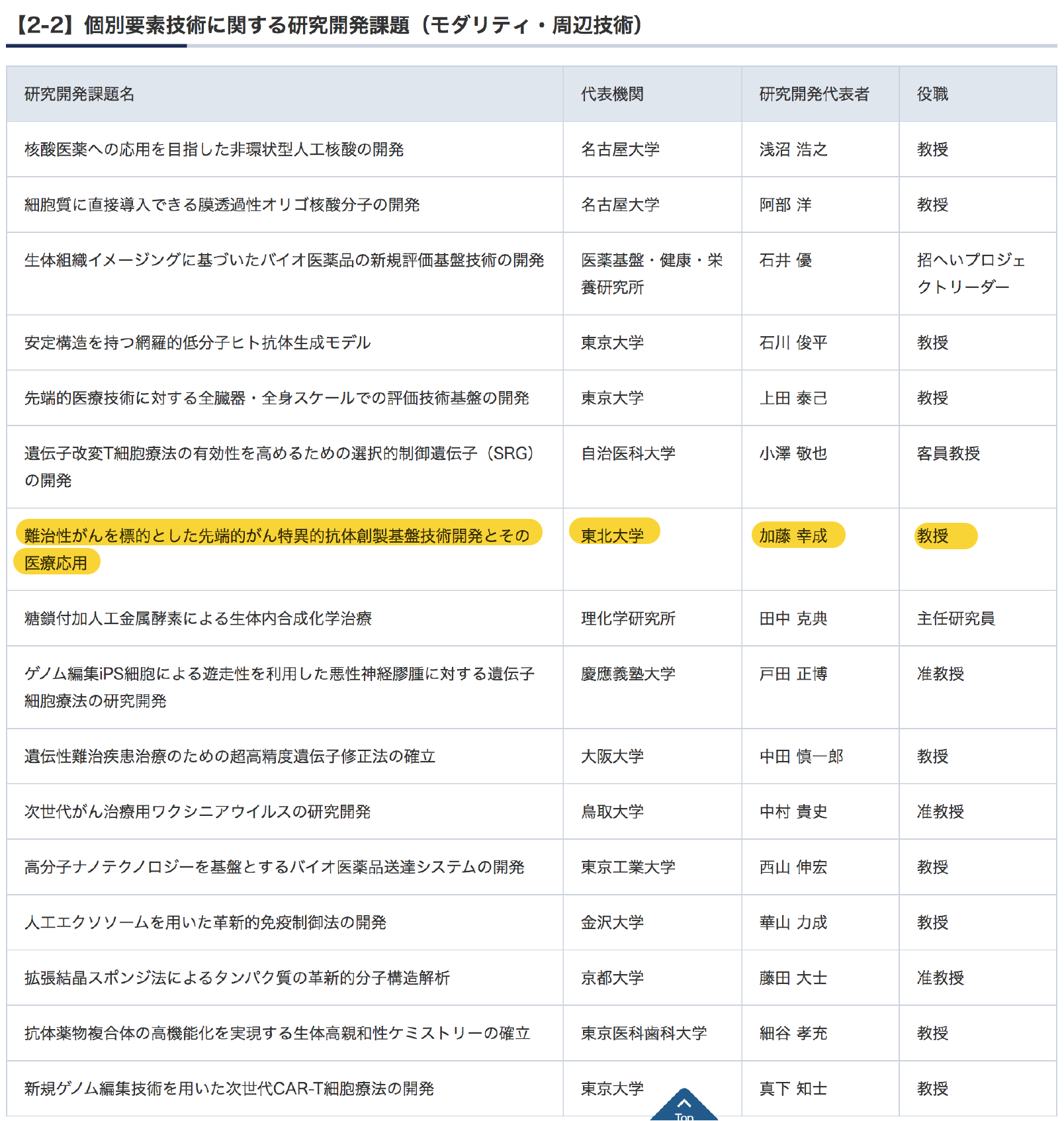This screenshot has width=1064, height=1121.
Task: Click the title 先端的医療技術に対する全臓器・全身スケールでの評価技術基盤の開発
Action: pyautogui.click(x=277, y=398)
